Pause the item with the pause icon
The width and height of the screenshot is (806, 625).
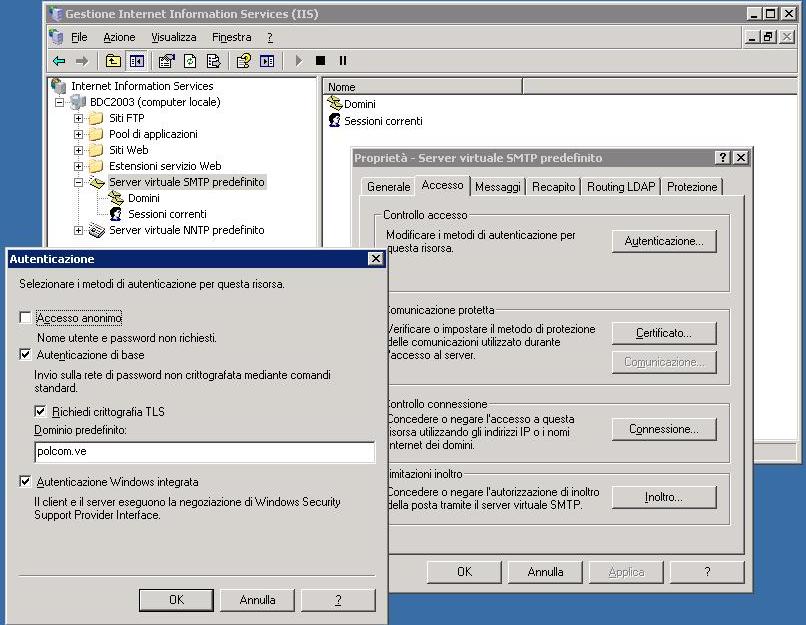click(x=343, y=61)
